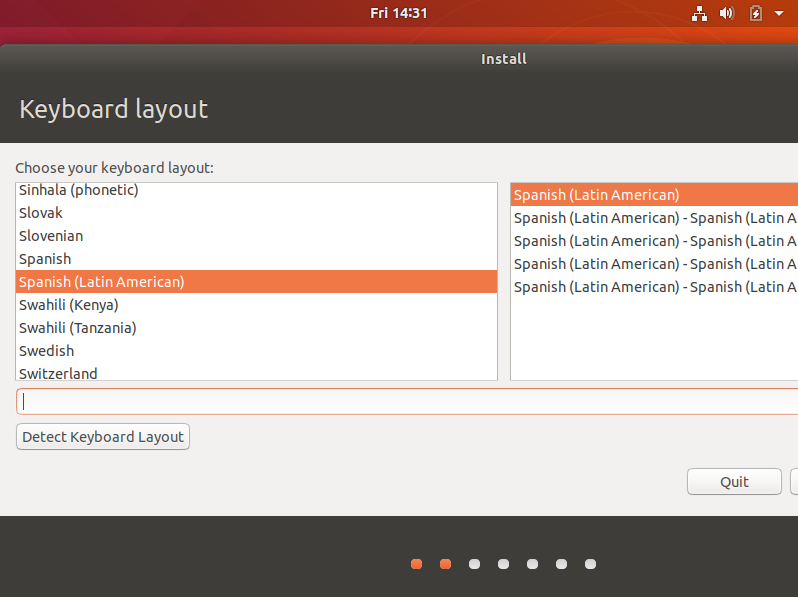This screenshot has height=597, width=798.
Task: Choose Slovak from the layout list
Action: [x=41, y=213]
